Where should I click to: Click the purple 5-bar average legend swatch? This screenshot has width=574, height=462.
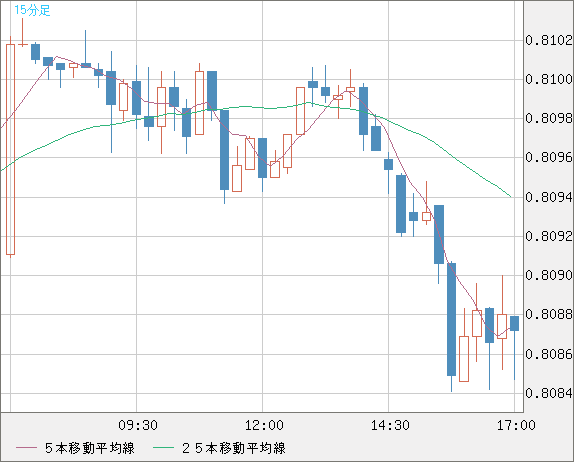26,448
